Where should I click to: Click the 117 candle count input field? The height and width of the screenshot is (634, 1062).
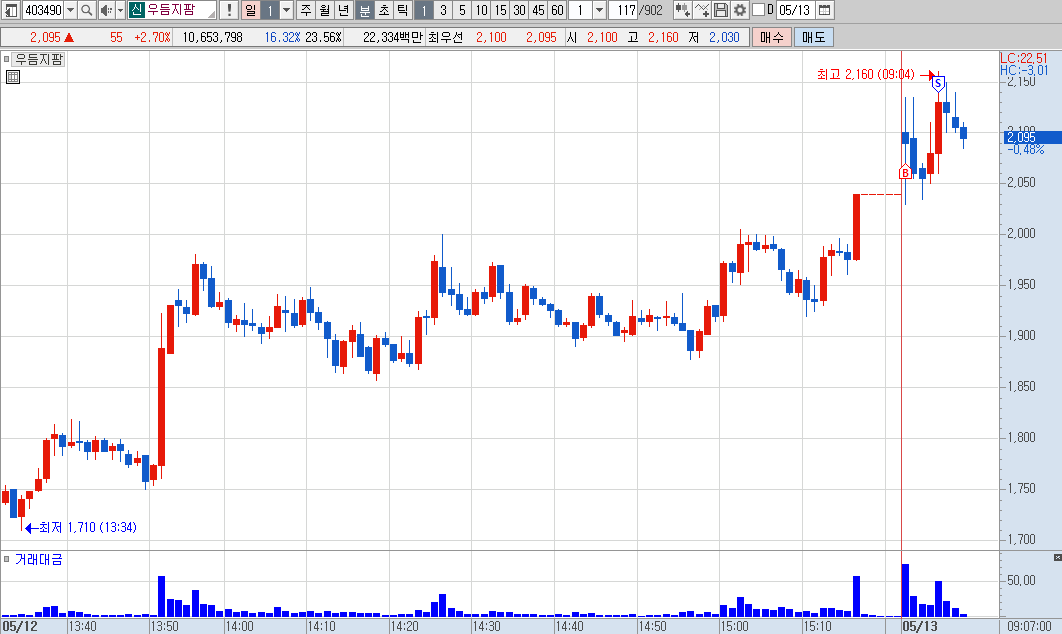(x=623, y=10)
